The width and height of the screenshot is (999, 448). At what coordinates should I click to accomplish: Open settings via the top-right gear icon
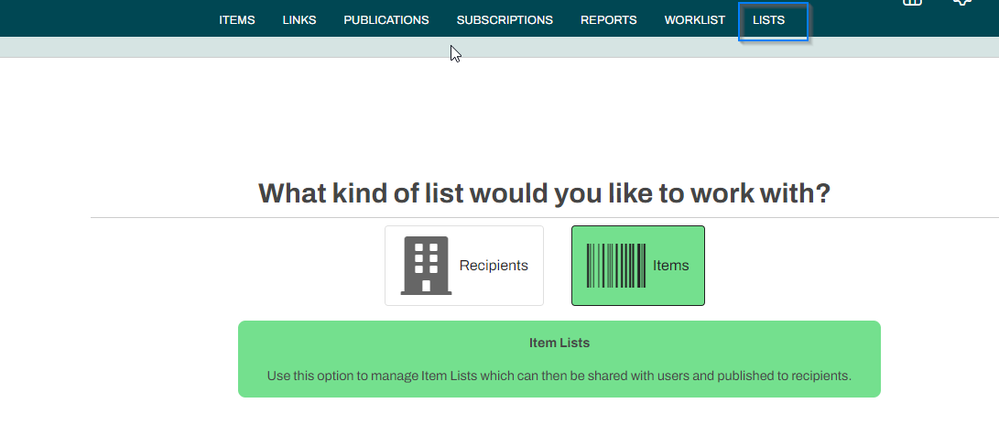pos(961,4)
